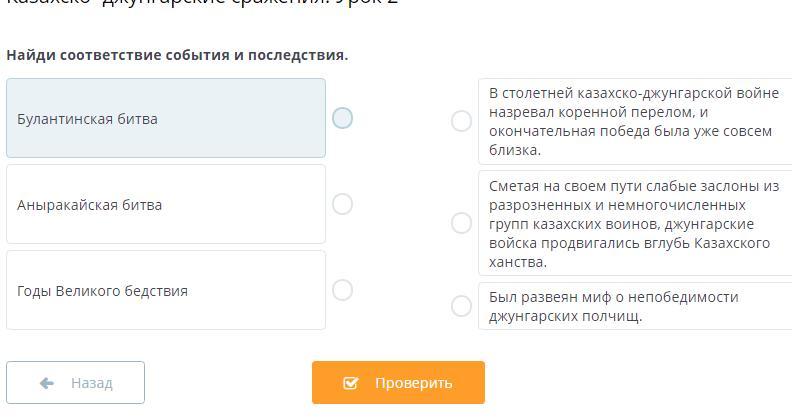Choose the Булантинская битва event card

pyautogui.click(x=166, y=118)
